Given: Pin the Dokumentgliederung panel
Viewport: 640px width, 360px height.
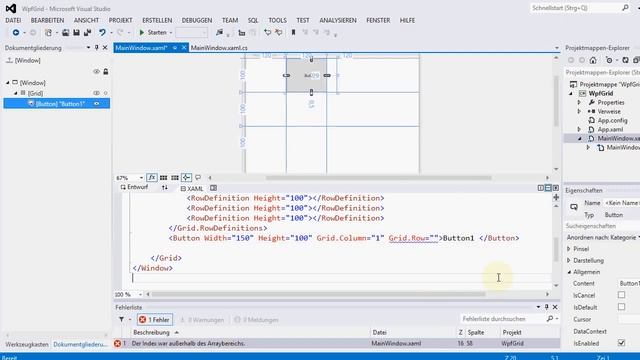Looking at the screenshot, I should point(97,48).
